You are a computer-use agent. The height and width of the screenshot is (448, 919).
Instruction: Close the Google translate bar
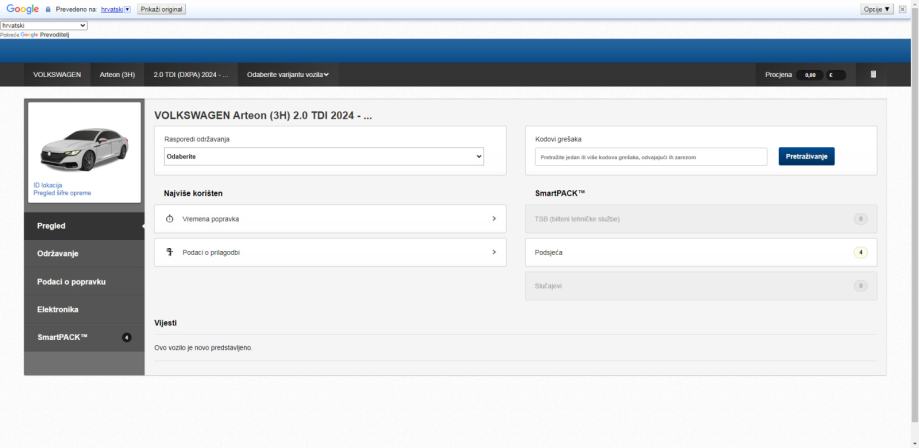(x=903, y=9)
